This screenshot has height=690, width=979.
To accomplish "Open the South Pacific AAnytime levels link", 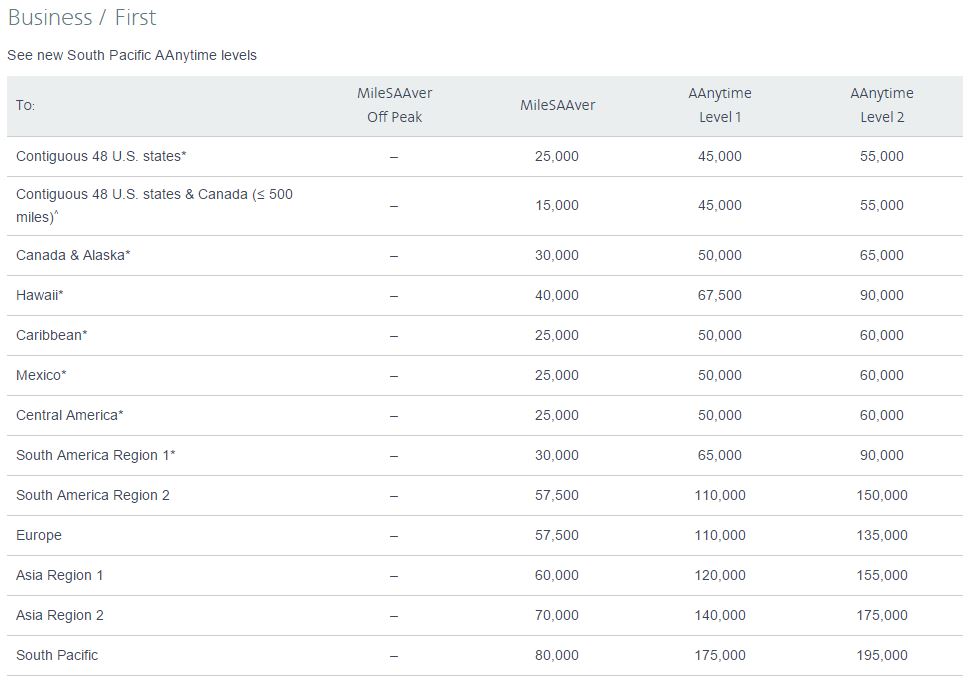I will [x=132, y=55].
